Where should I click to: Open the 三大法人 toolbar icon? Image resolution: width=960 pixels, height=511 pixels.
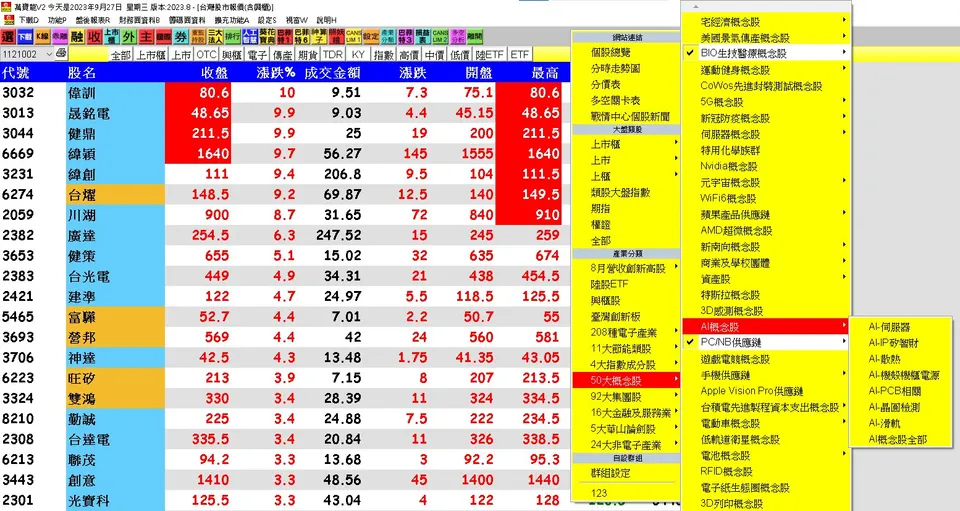[x=215, y=37]
